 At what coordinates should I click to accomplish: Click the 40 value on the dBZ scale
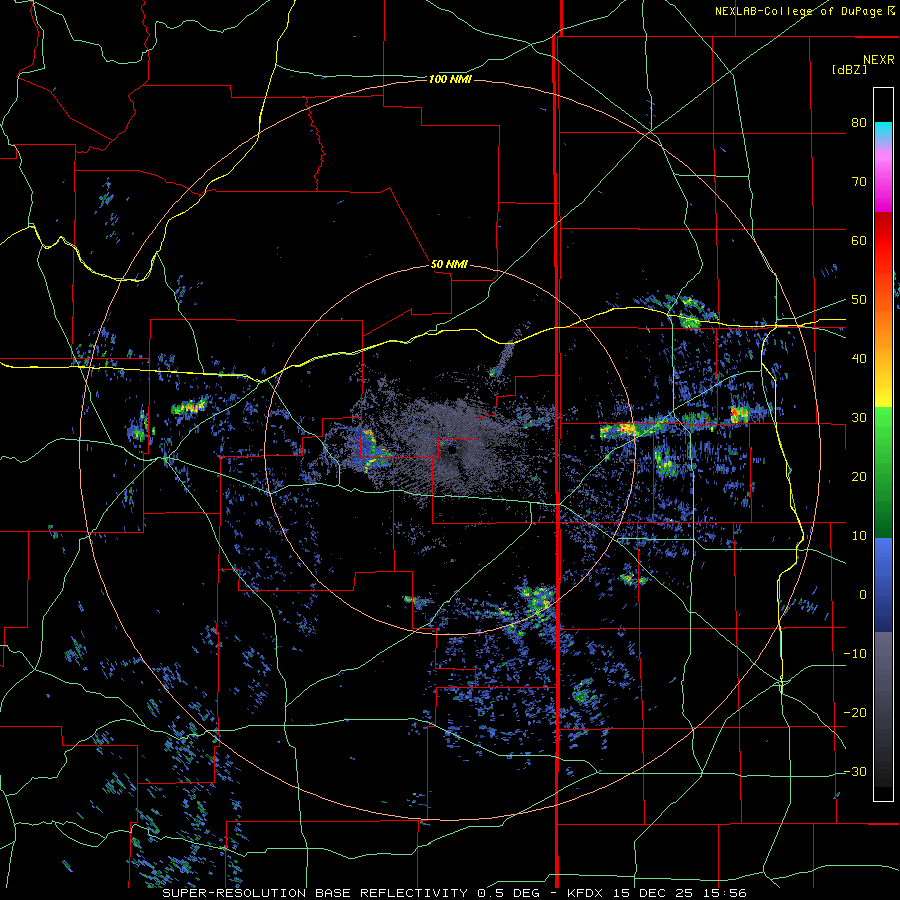pos(859,359)
